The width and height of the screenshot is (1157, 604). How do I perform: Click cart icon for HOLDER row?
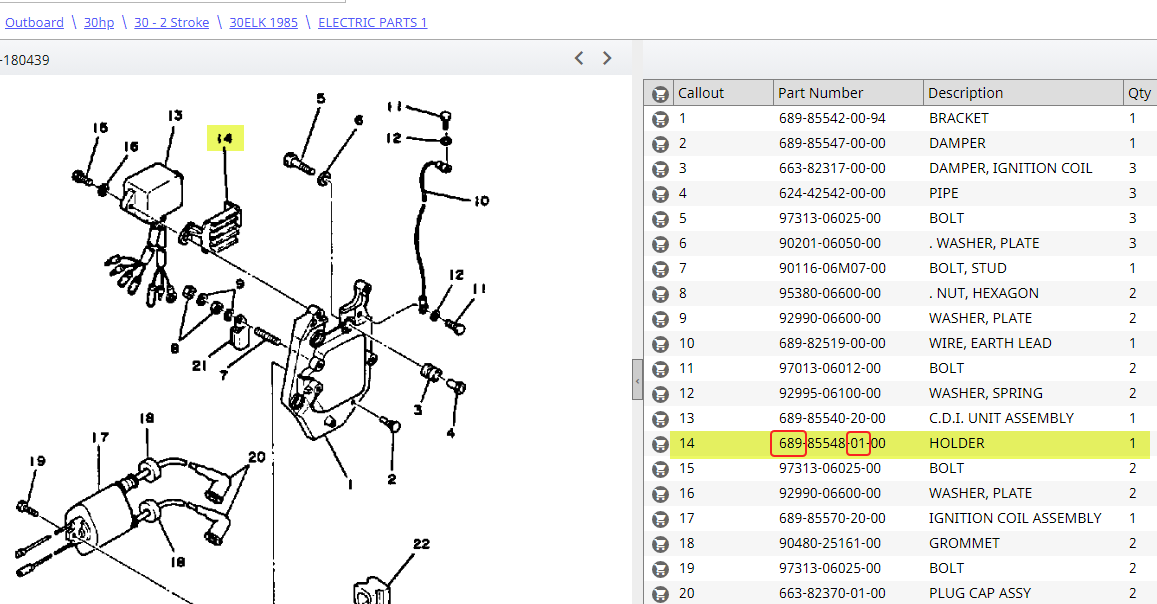click(x=660, y=444)
